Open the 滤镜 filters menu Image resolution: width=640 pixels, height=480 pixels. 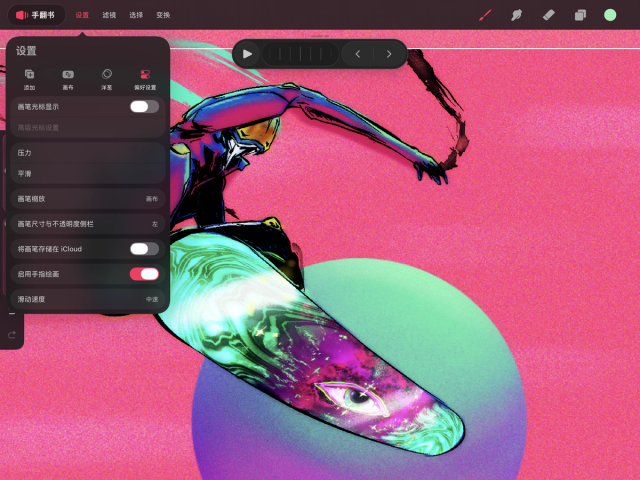point(109,15)
